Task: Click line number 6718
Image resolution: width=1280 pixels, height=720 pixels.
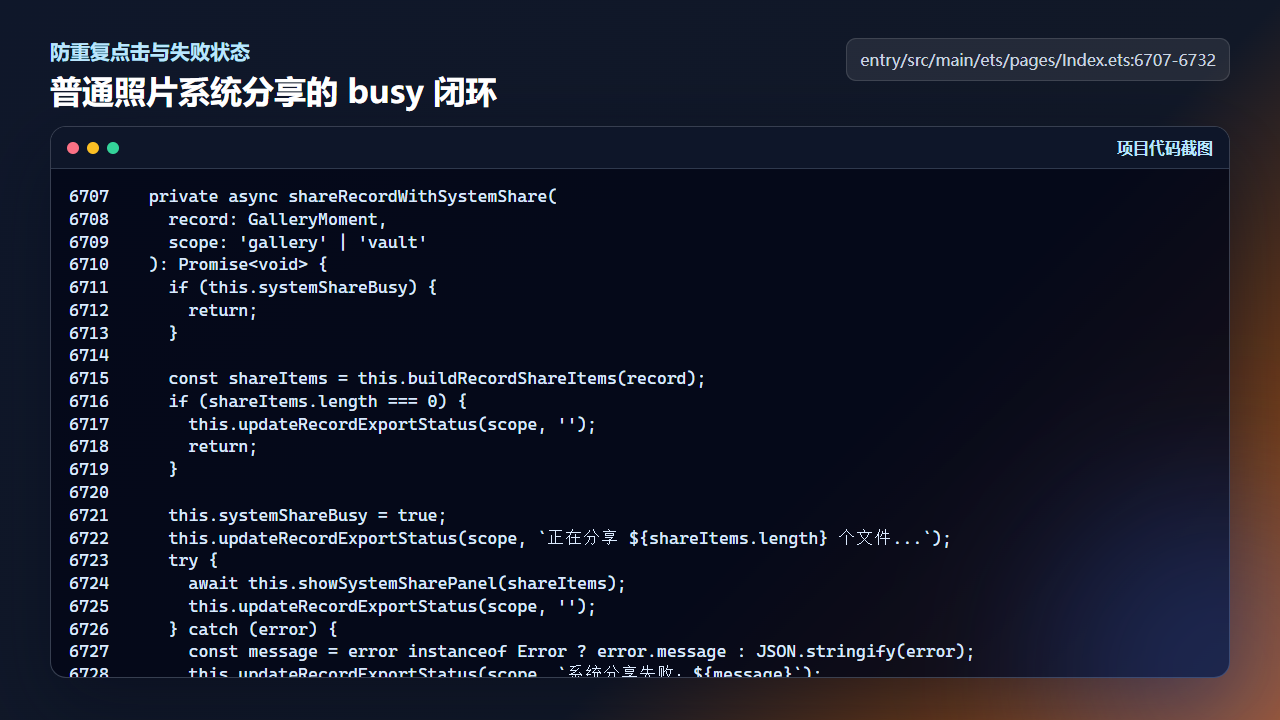Action: click(89, 446)
